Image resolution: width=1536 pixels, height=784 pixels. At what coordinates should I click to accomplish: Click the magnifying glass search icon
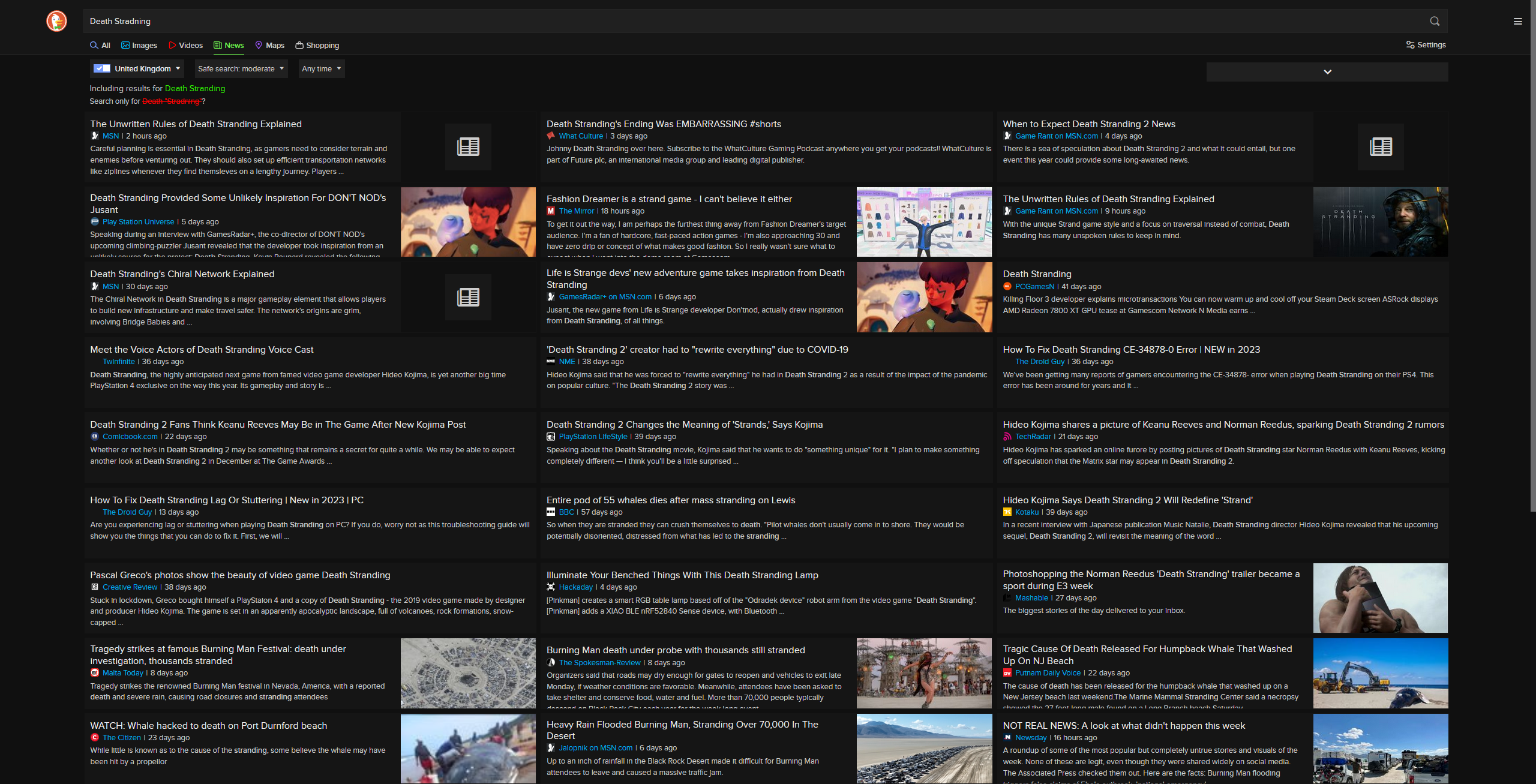[1434, 21]
